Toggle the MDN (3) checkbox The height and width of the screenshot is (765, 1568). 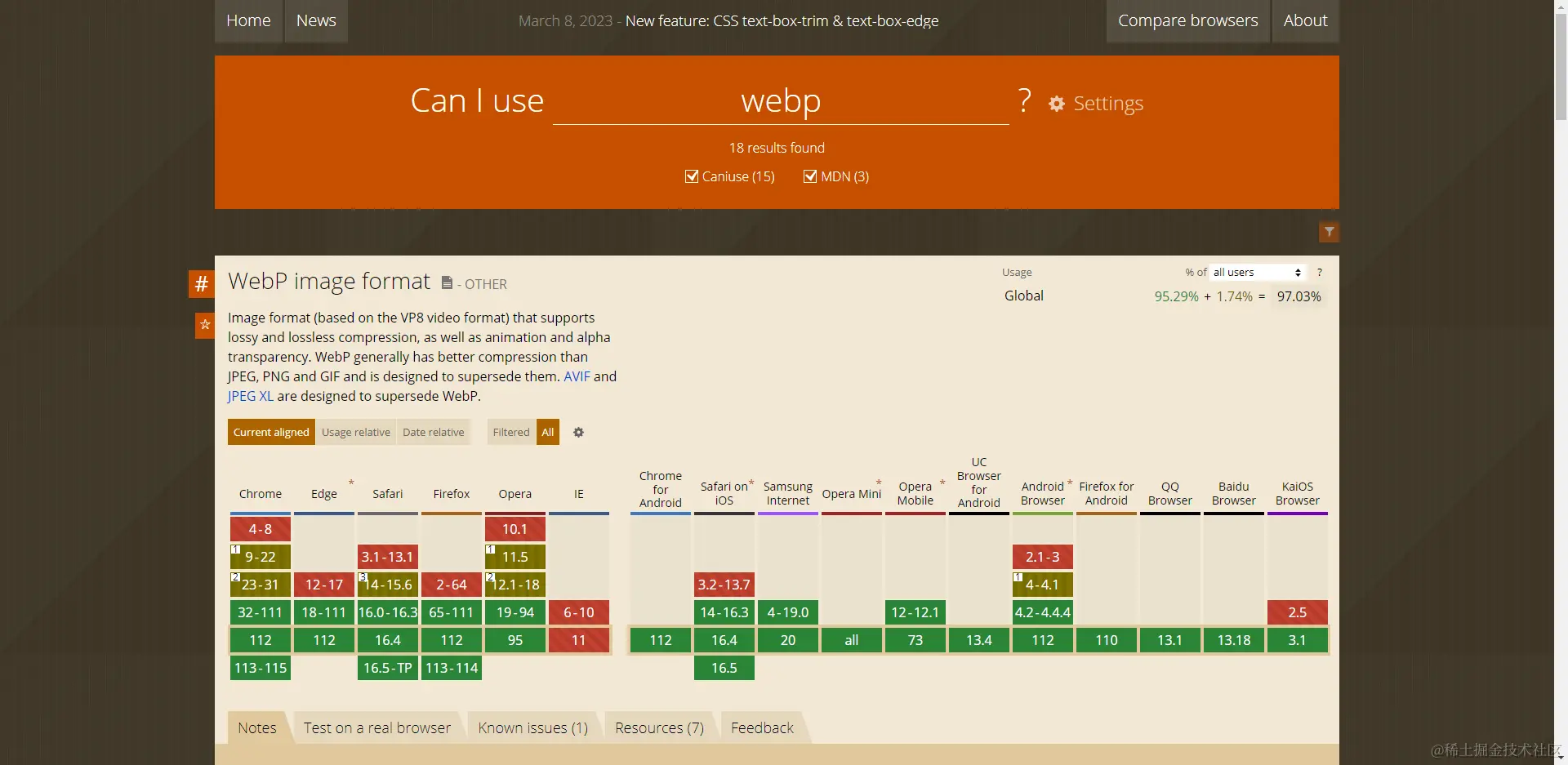point(810,176)
